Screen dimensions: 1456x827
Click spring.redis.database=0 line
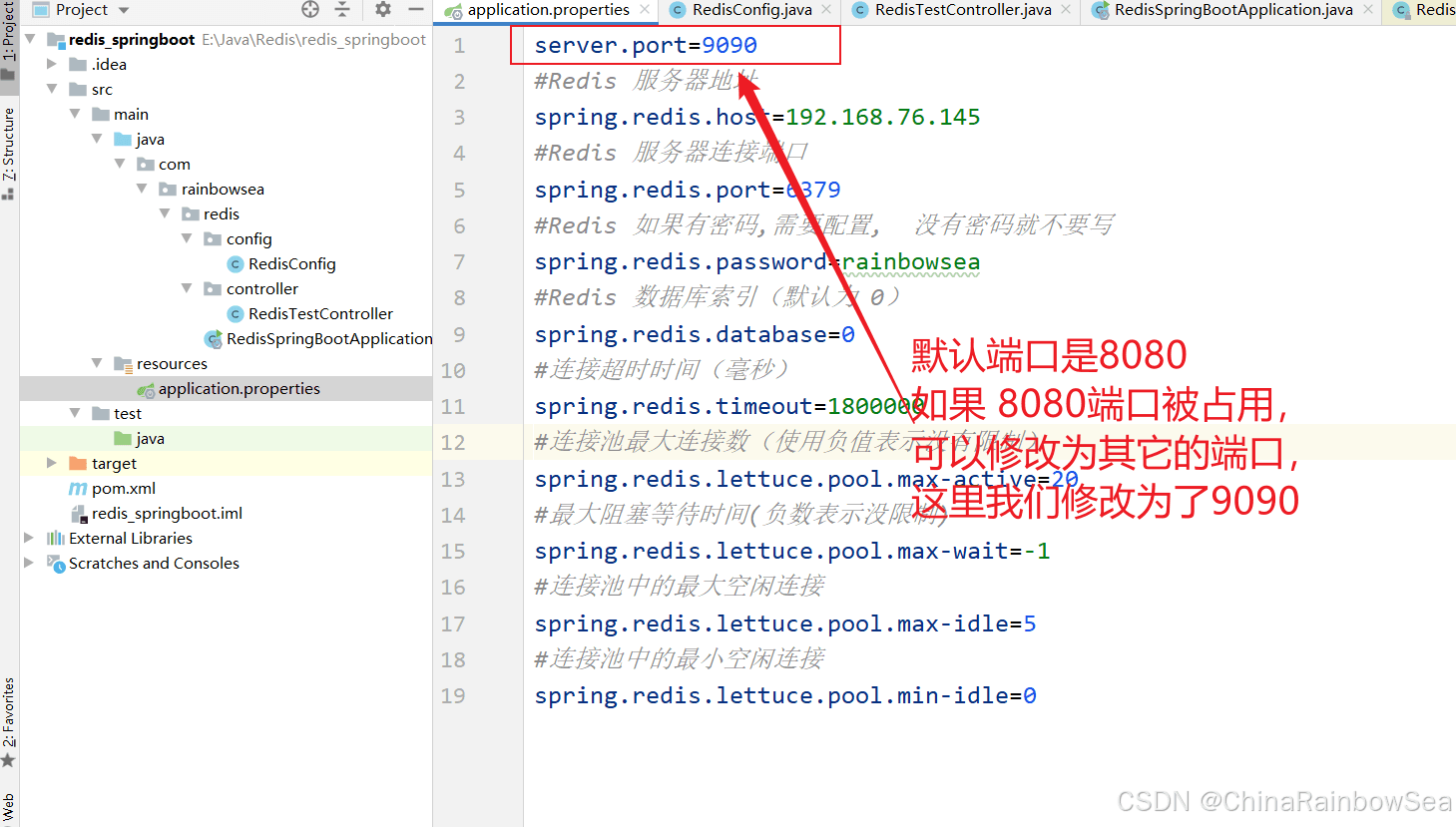click(x=695, y=334)
